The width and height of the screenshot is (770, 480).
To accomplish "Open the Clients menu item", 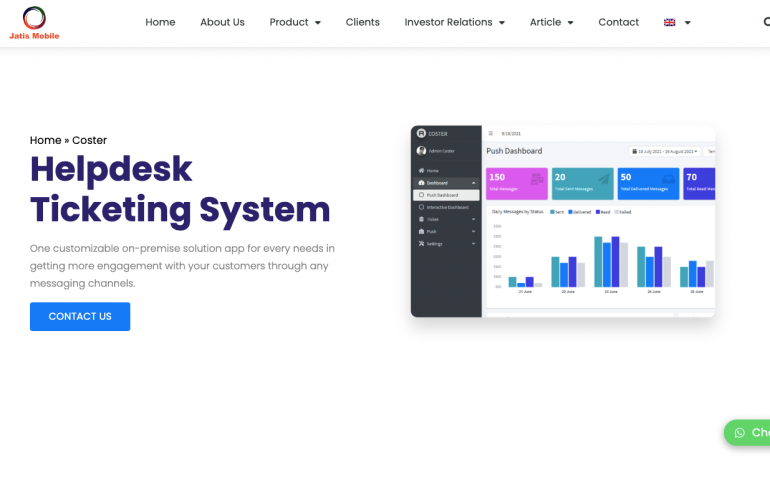I will click(362, 22).
